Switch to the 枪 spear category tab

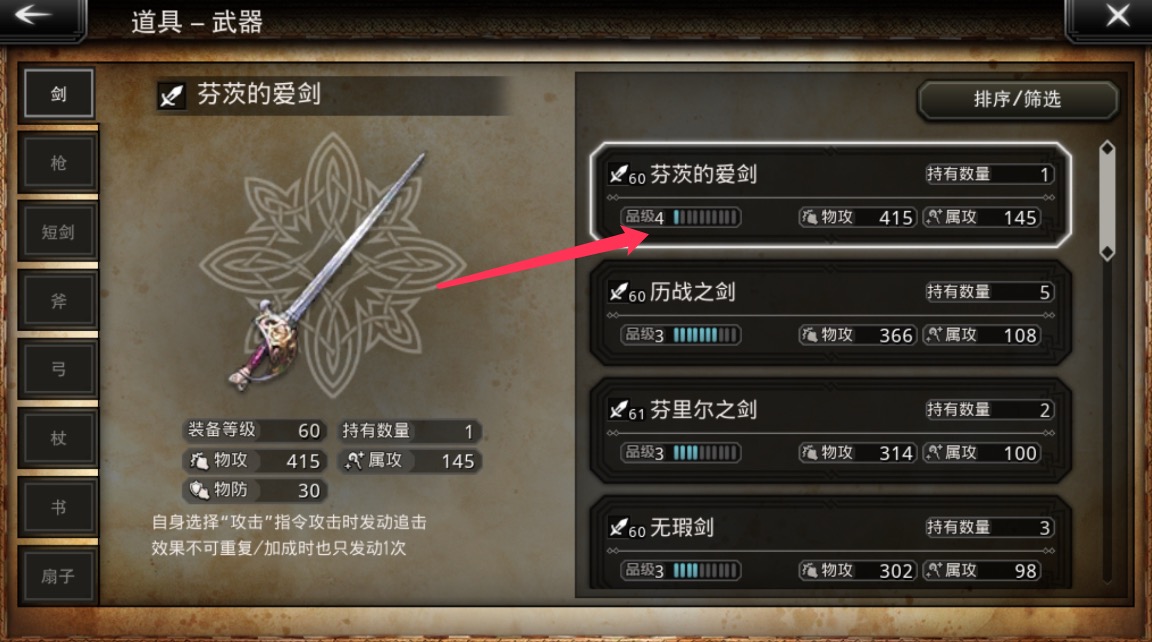click(x=59, y=162)
